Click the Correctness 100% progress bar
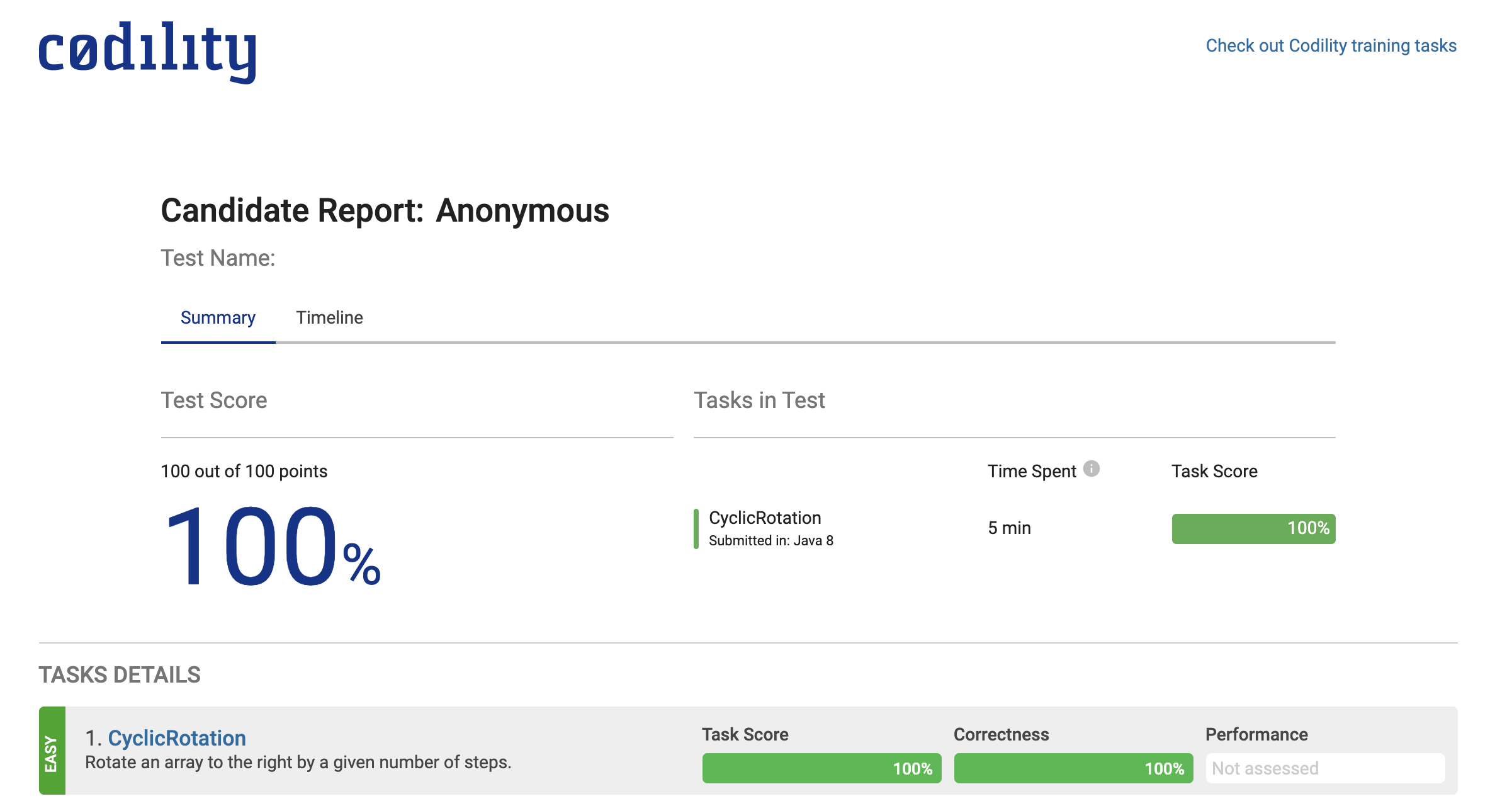 pyautogui.click(x=1073, y=768)
